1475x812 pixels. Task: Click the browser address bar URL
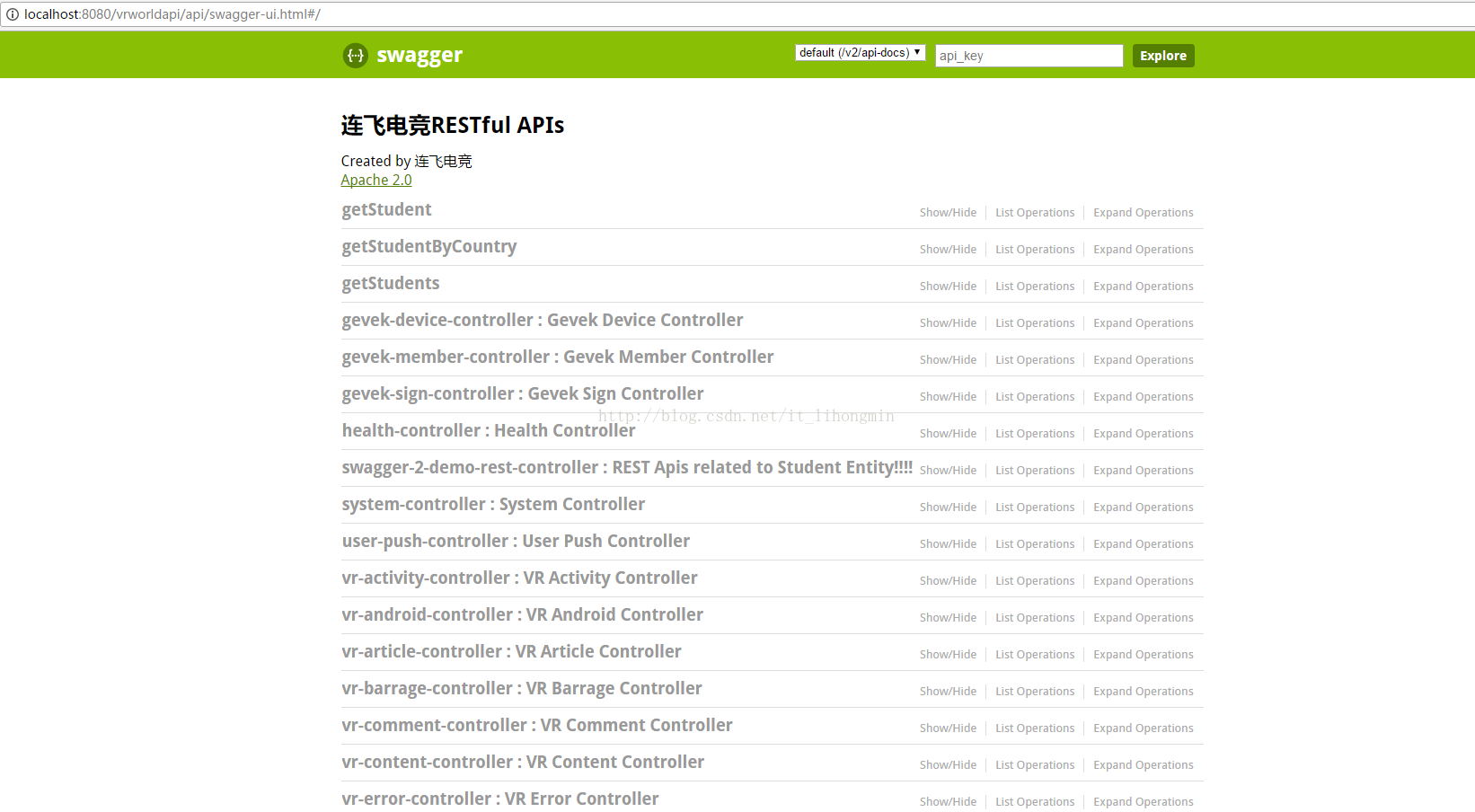[172, 14]
